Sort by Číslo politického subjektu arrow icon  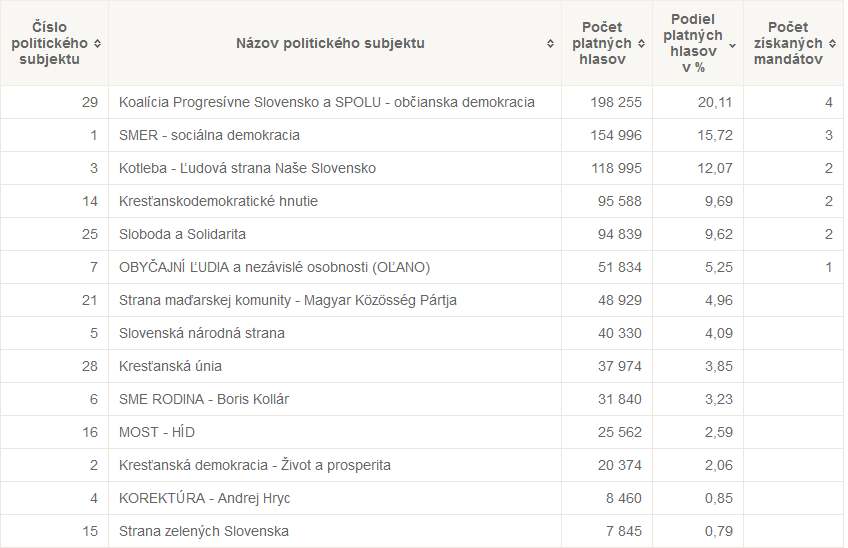(x=97, y=43)
